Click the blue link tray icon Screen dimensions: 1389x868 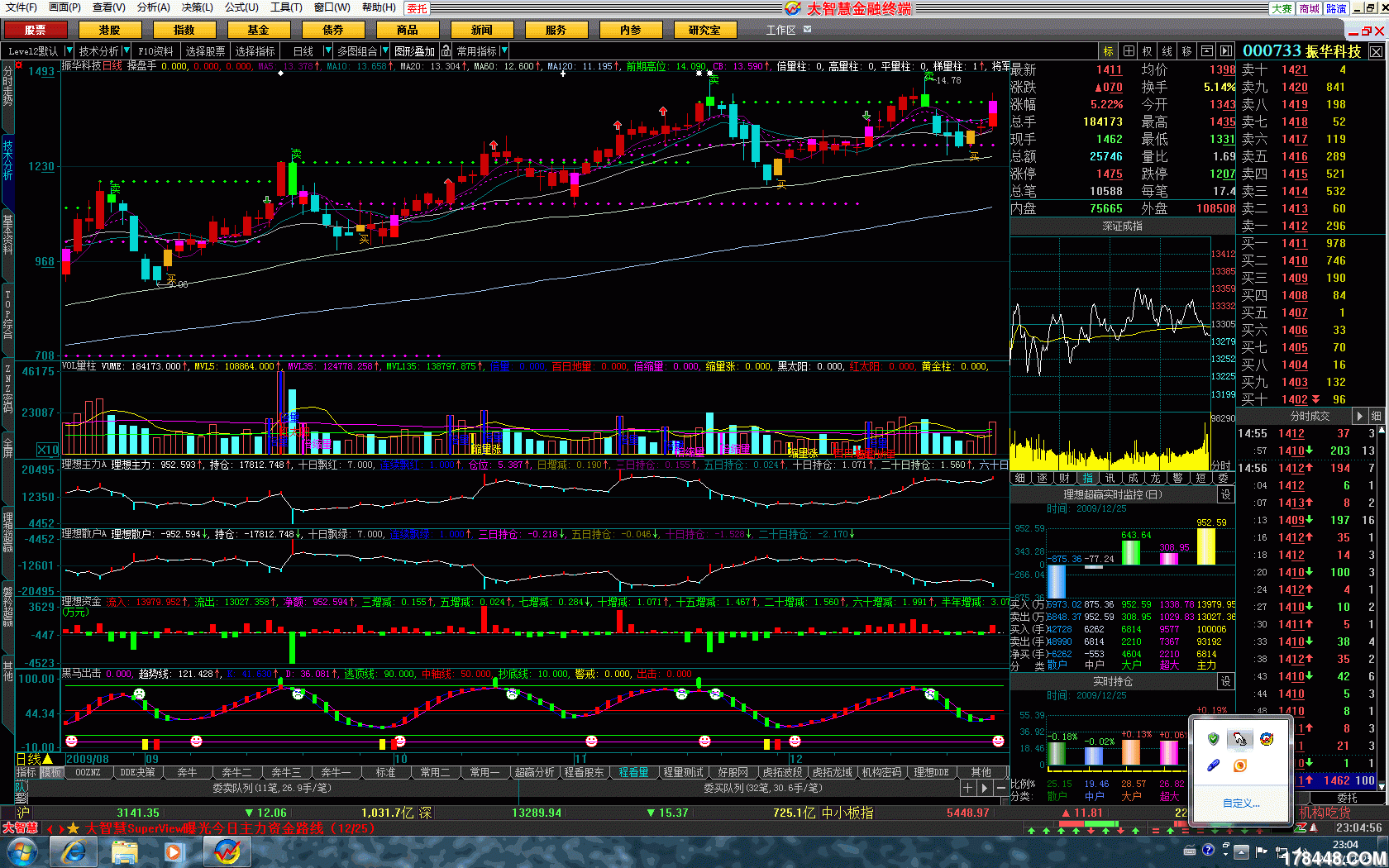coord(1213,765)
